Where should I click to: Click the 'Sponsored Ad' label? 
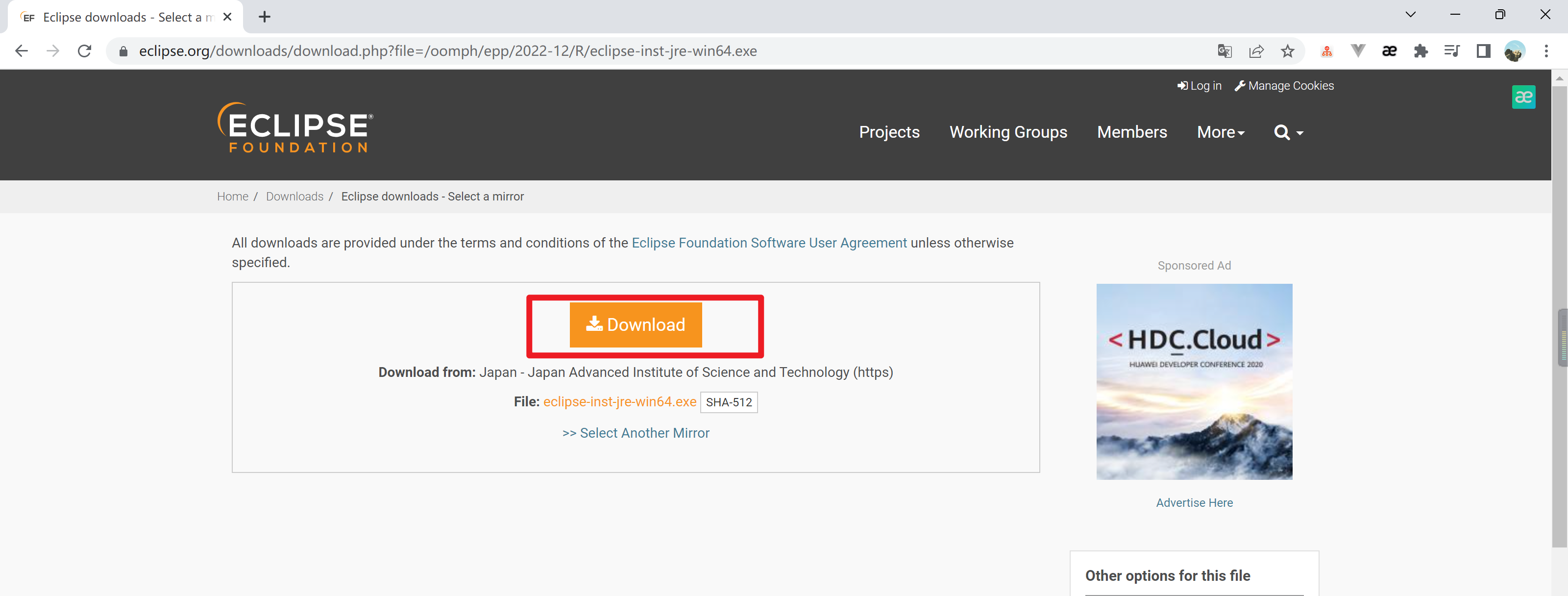[x=1194, y=266]
